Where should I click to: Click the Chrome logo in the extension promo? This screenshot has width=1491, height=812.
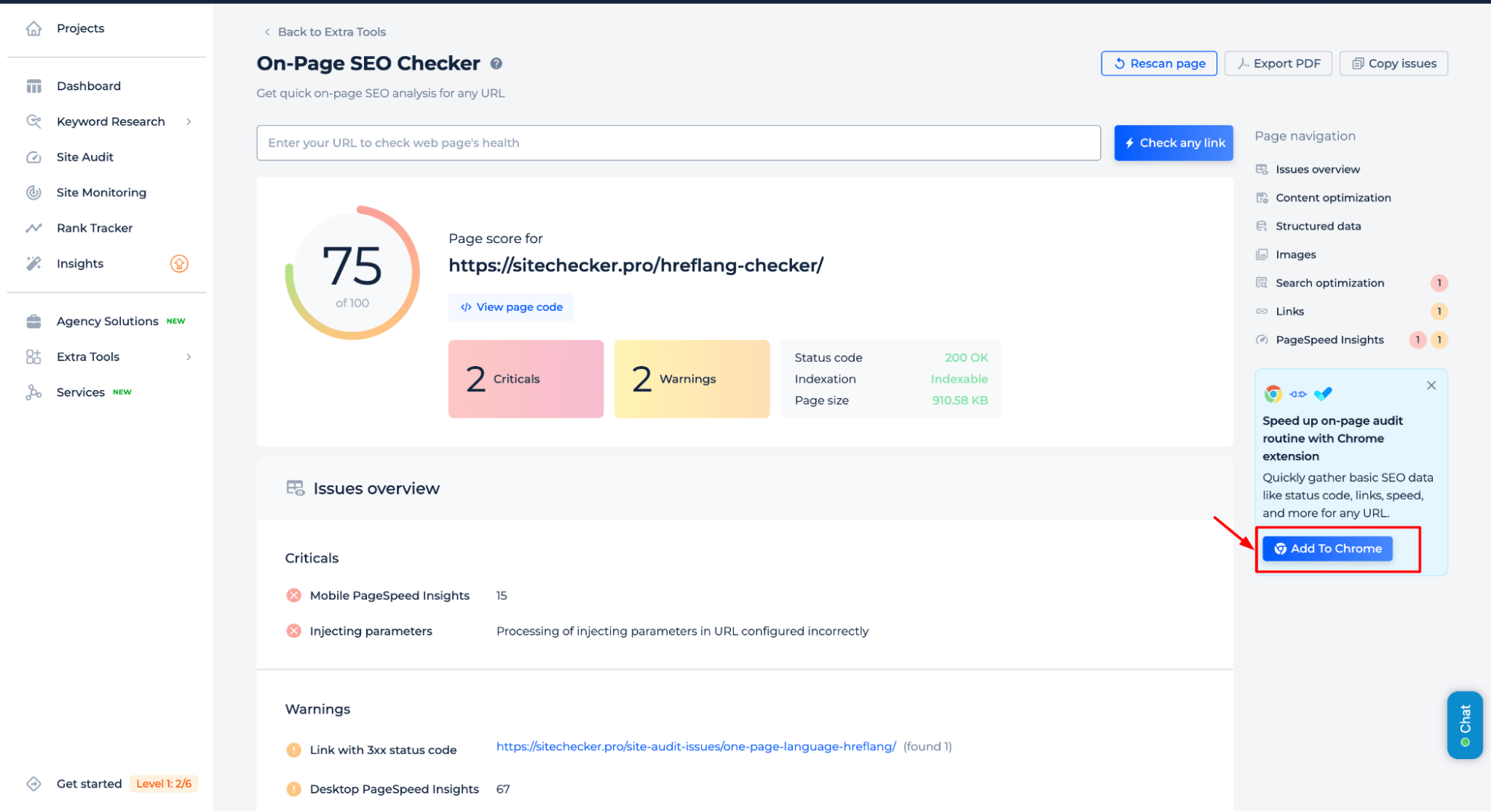(x=1272, y=394)
